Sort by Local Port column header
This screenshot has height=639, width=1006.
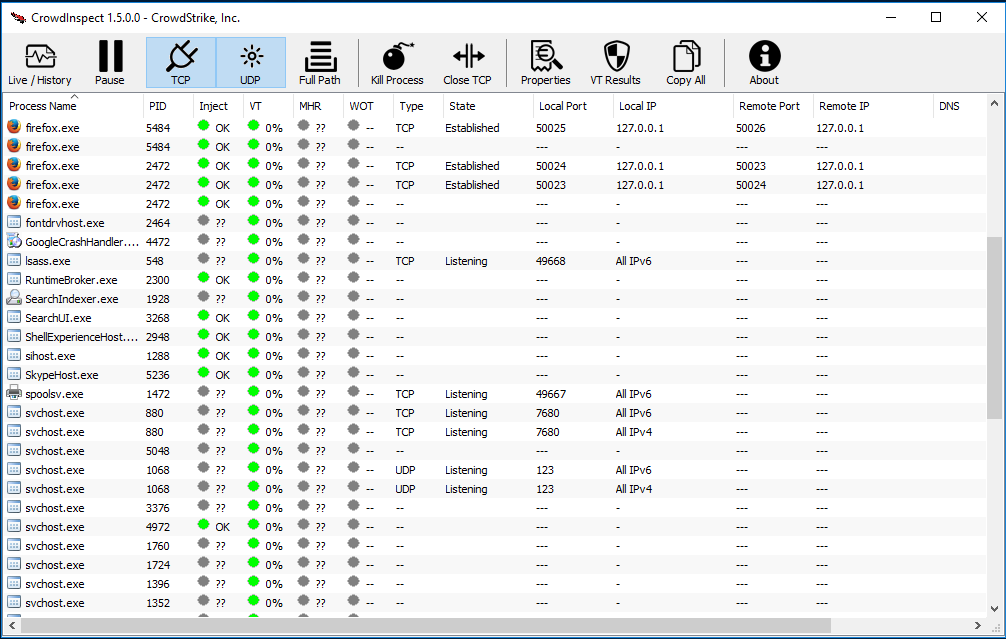click(573, 106)
